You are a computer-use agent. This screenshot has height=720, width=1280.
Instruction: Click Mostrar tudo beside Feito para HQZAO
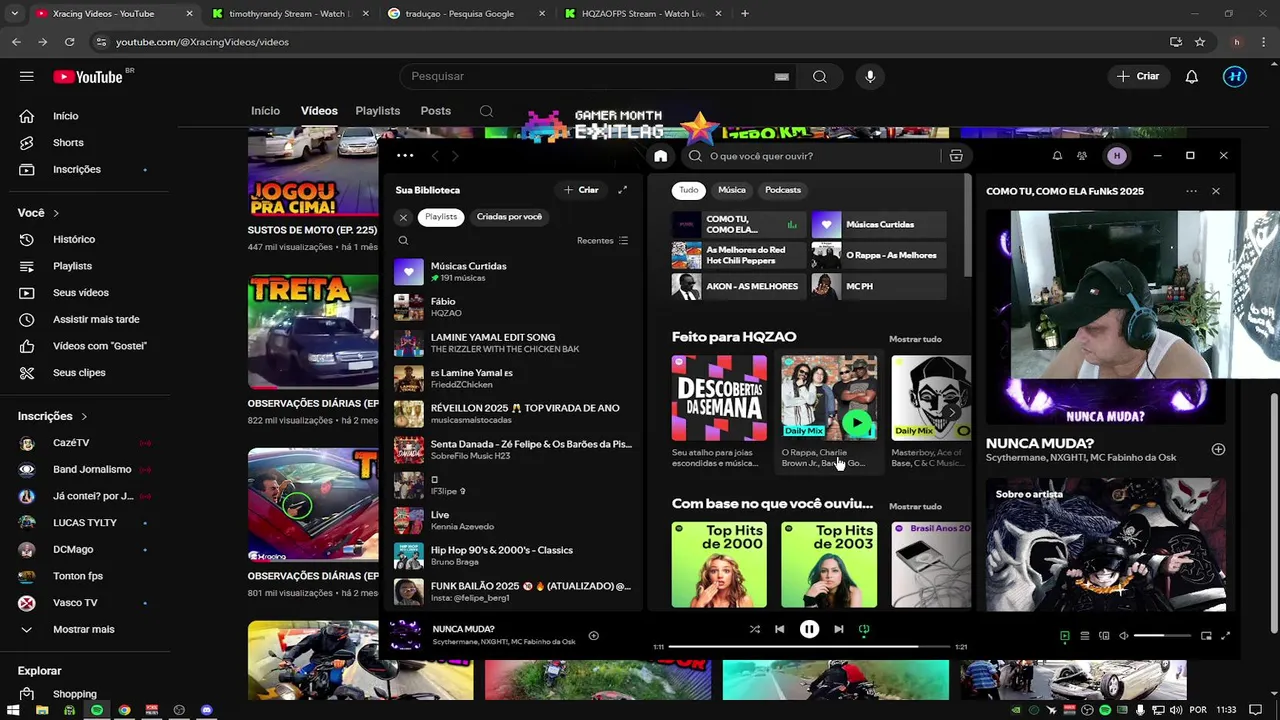[x=915, y=339]
